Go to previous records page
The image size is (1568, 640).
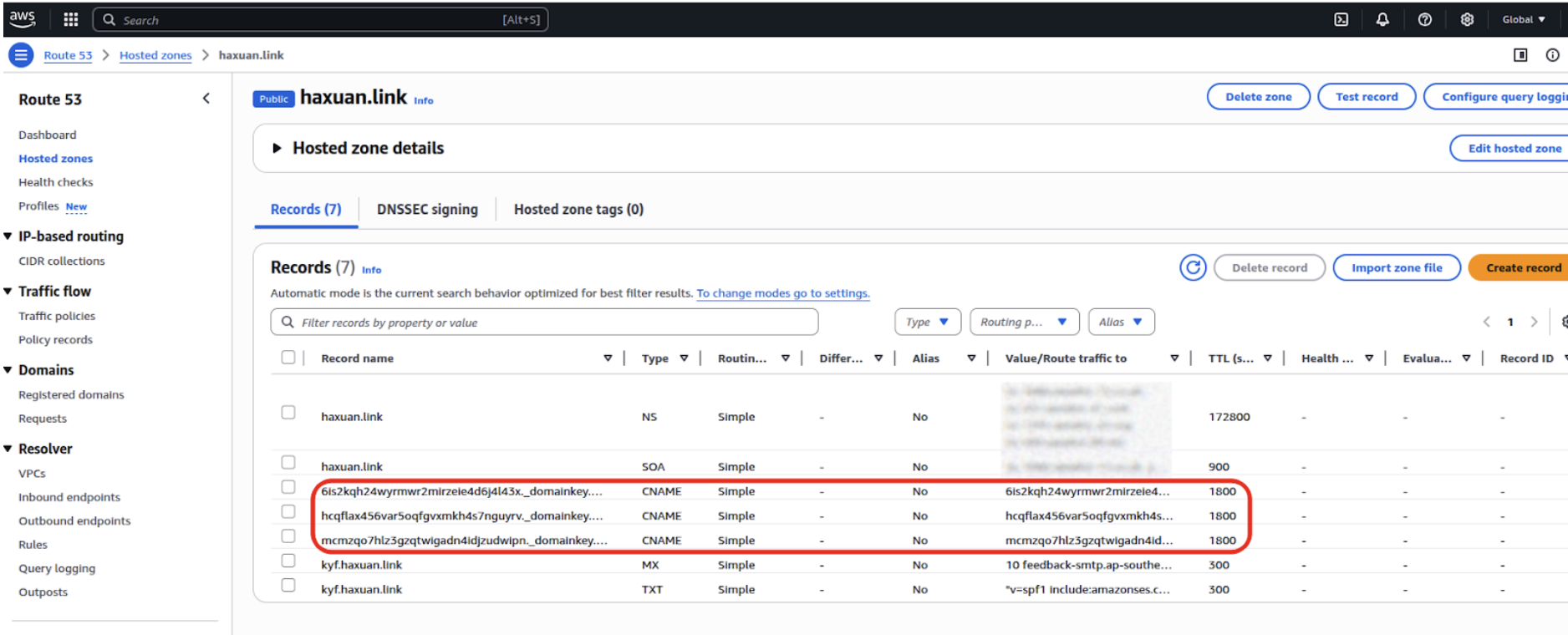pyautogui.click(x=1486, y=322)
